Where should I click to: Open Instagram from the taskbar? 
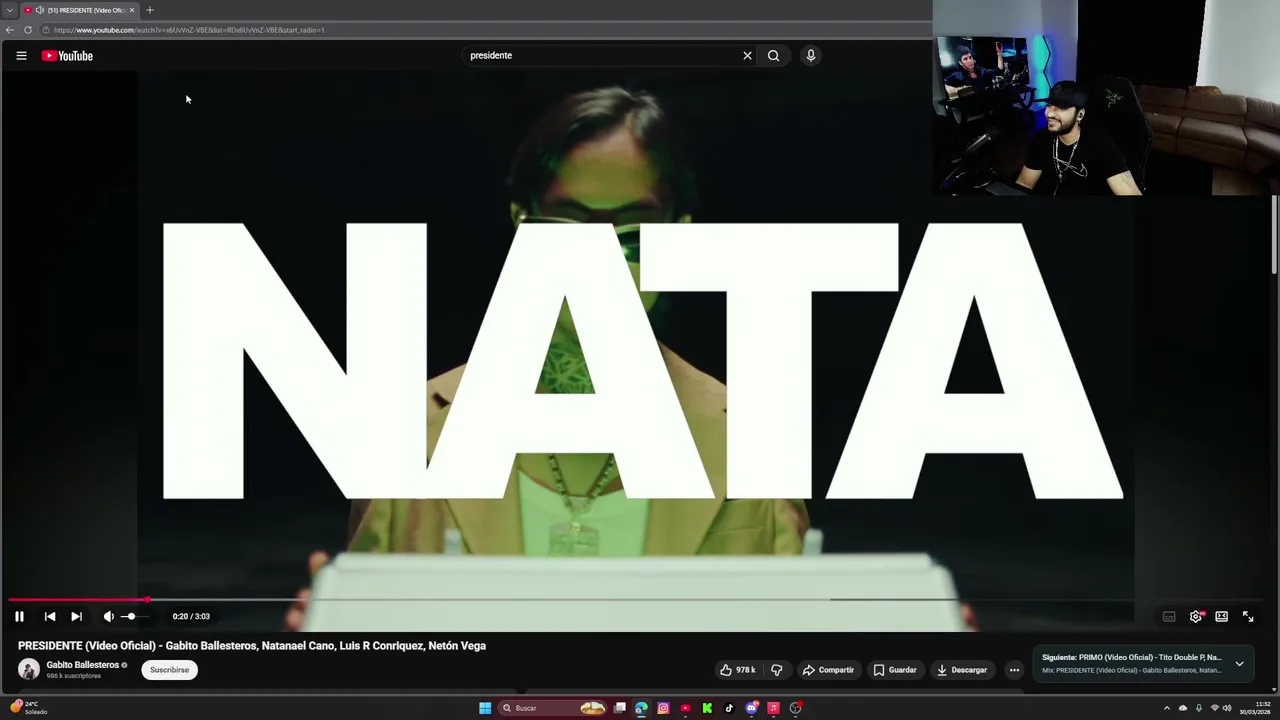pyautogui.click(x=663, y=708)
